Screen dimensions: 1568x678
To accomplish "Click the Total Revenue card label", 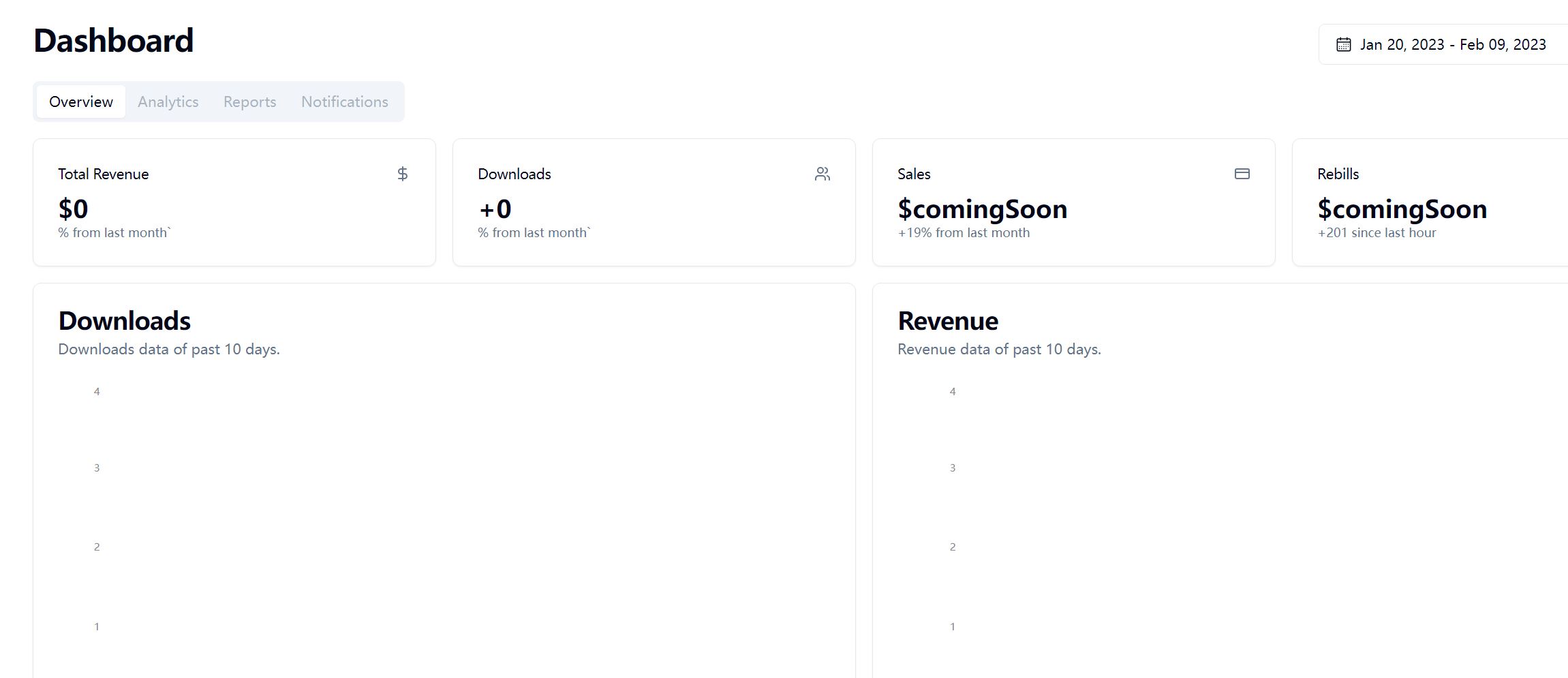I will point(104,174).
